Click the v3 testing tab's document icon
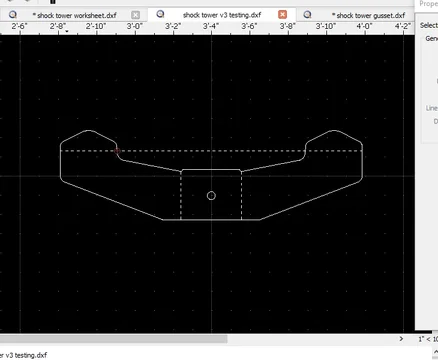The height and width of the screenshot is (360, 438). (160, 14)
